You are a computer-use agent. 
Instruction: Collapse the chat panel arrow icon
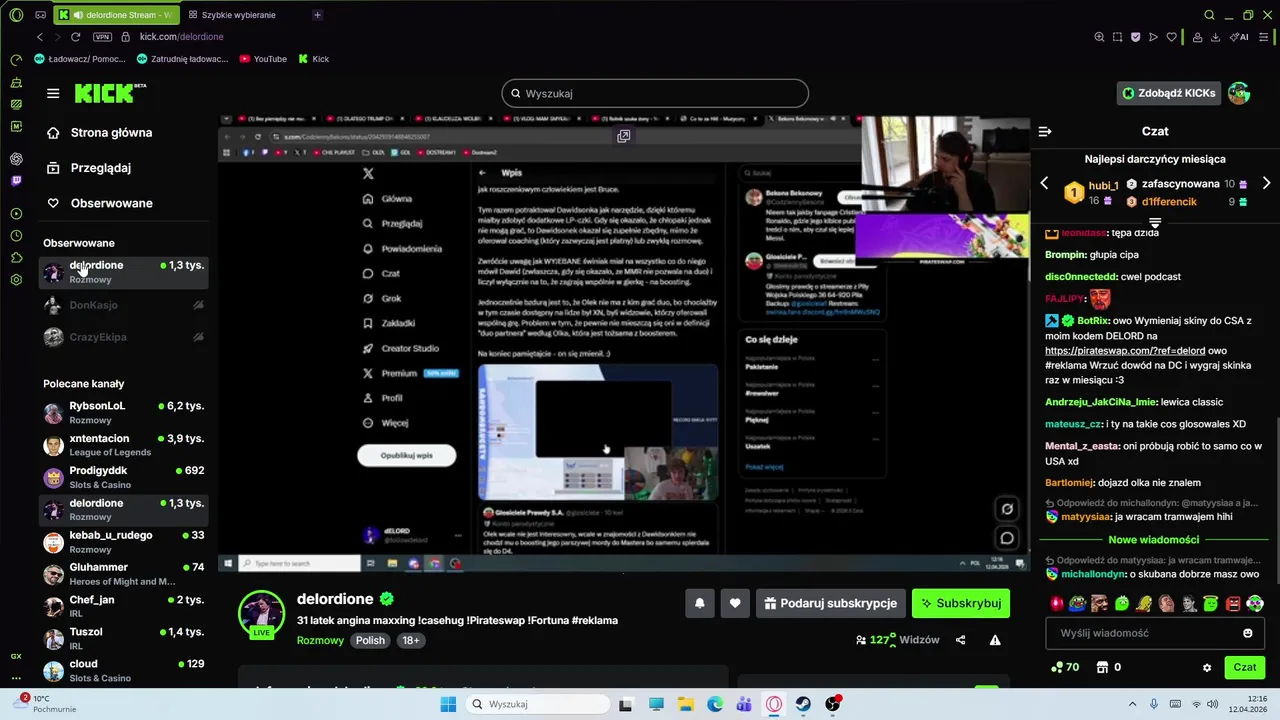point(1045,131)
